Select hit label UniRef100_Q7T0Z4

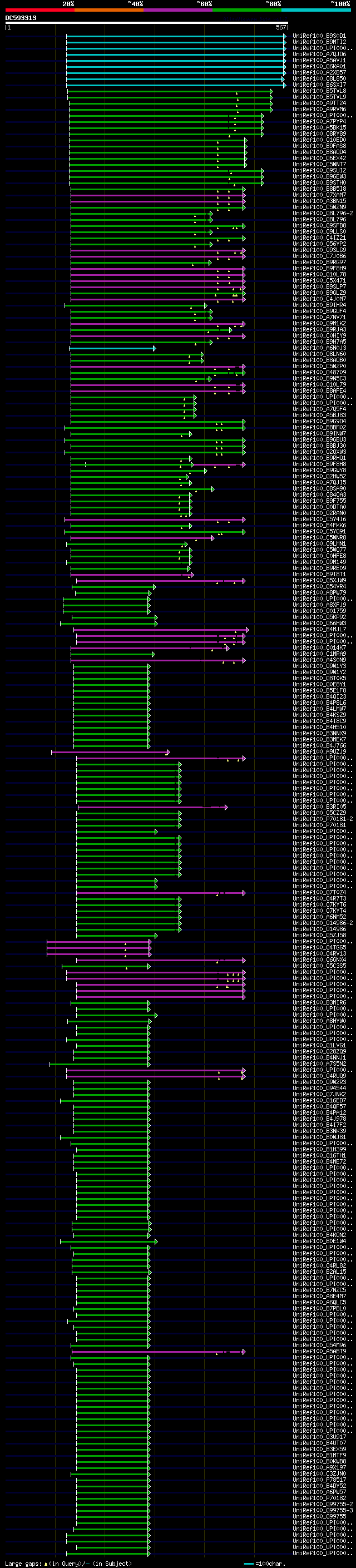pos(319,893)
